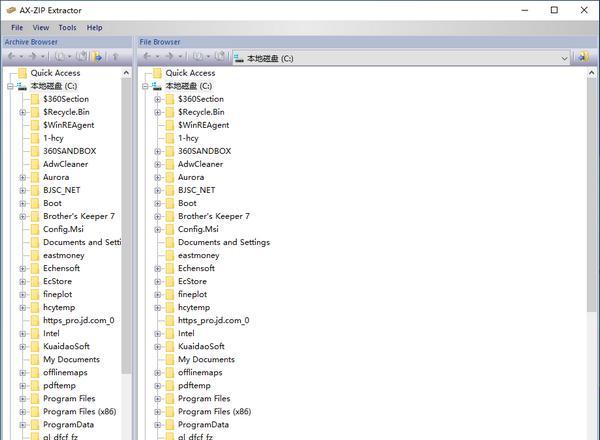Click the eastmoney folder icon in Archive Browser

(35, 255)
